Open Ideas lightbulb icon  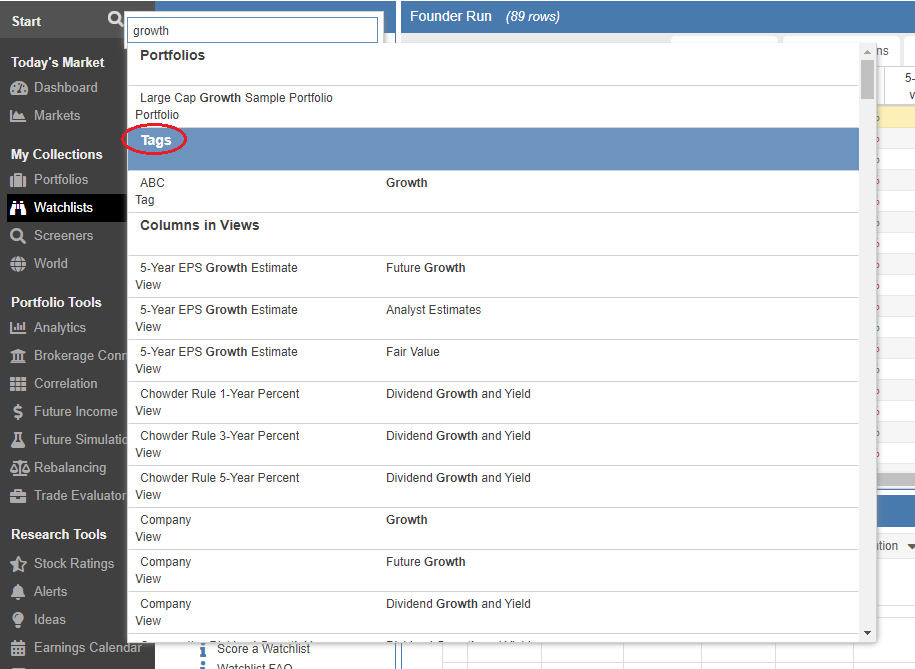click(18, 620)
